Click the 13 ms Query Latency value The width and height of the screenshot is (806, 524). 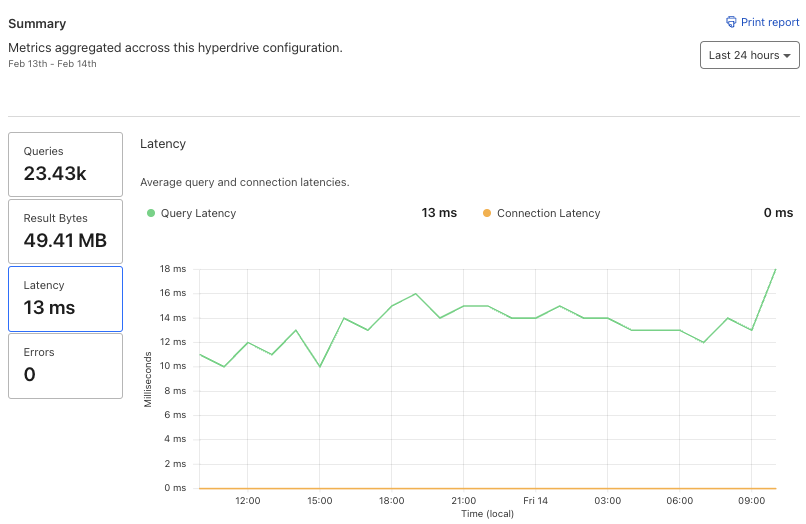click(x=439, y=213)
